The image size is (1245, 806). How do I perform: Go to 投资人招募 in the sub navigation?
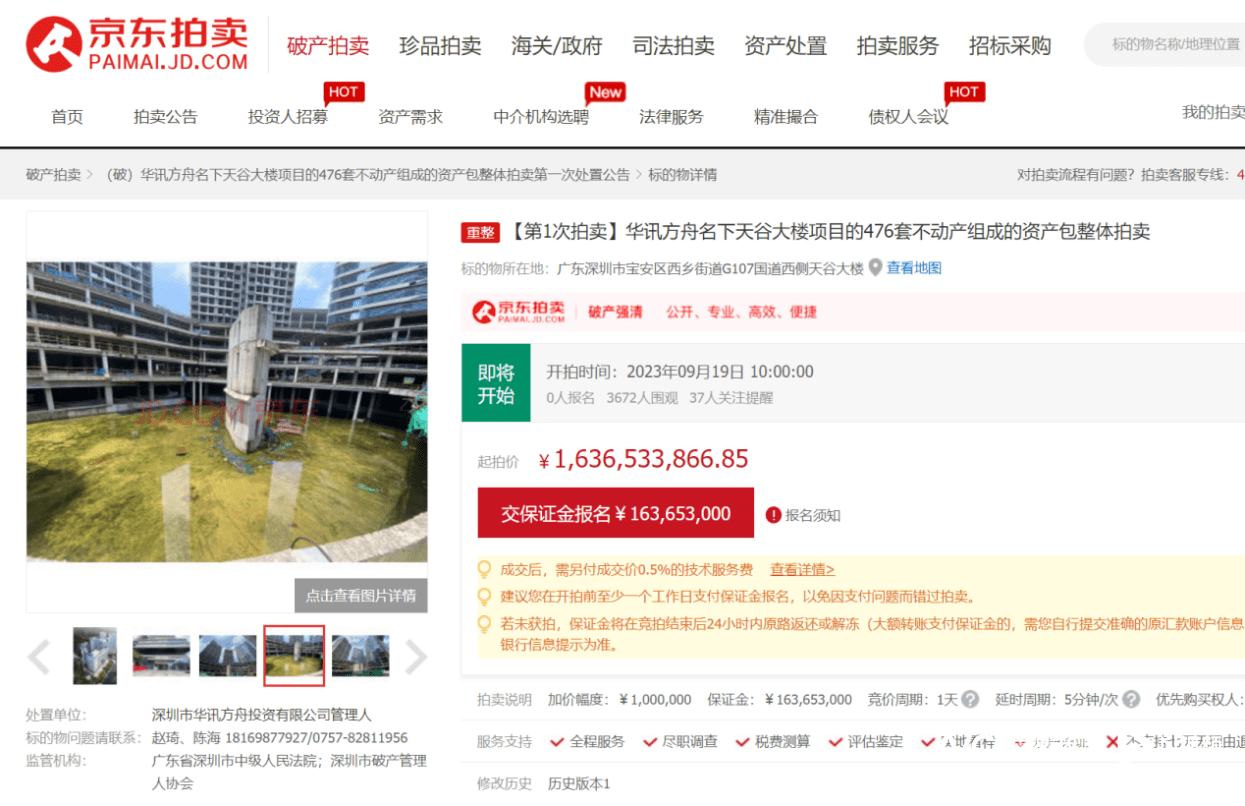pyautogui.click(x=288, y=117)
